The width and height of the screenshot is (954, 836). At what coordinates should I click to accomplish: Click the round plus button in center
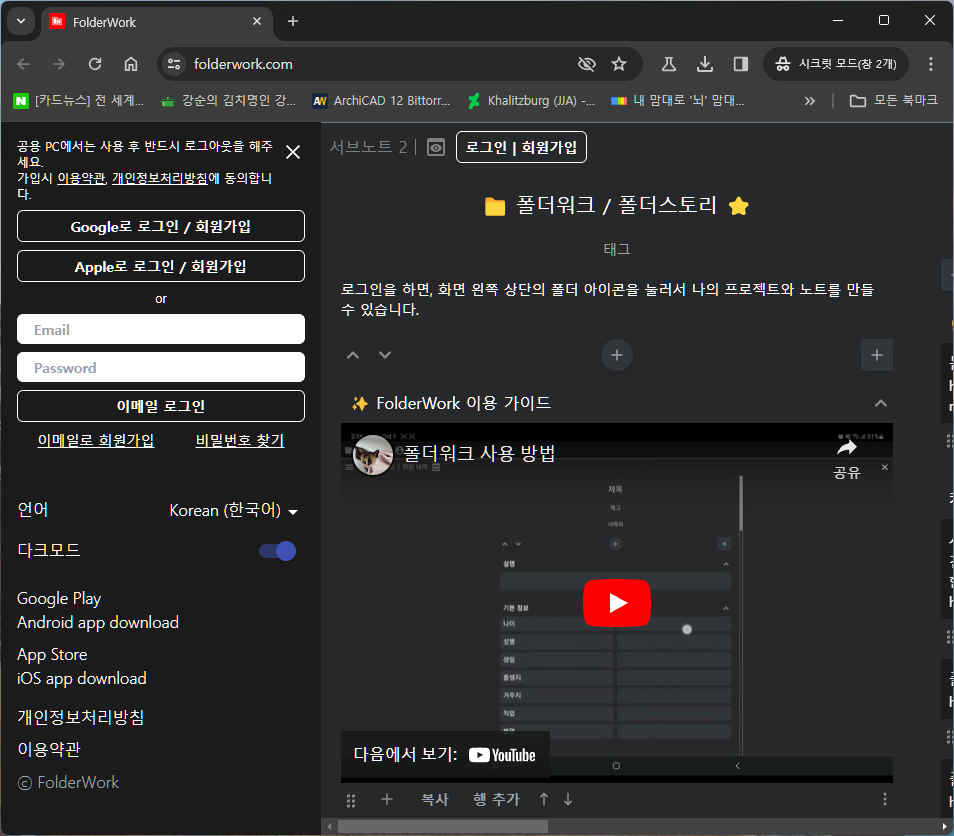617,355
